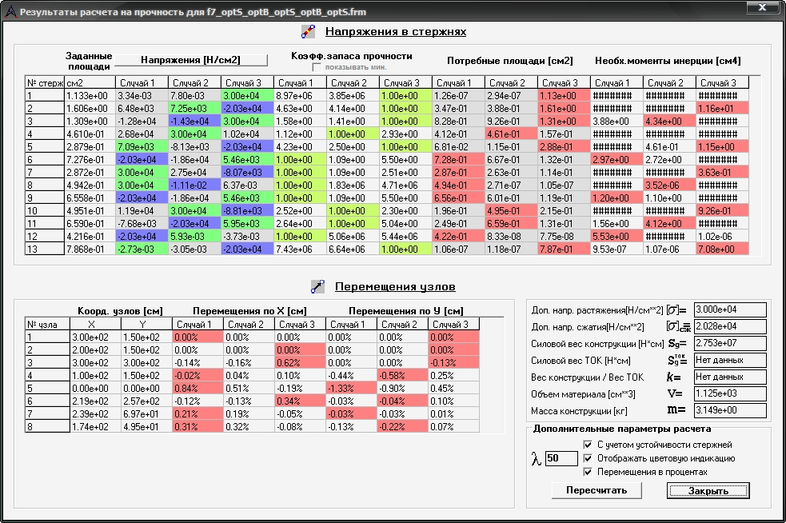Screen dimensions: 786x523
Task: Click the structural force weight field 2.753e+07
Action: 730,343
